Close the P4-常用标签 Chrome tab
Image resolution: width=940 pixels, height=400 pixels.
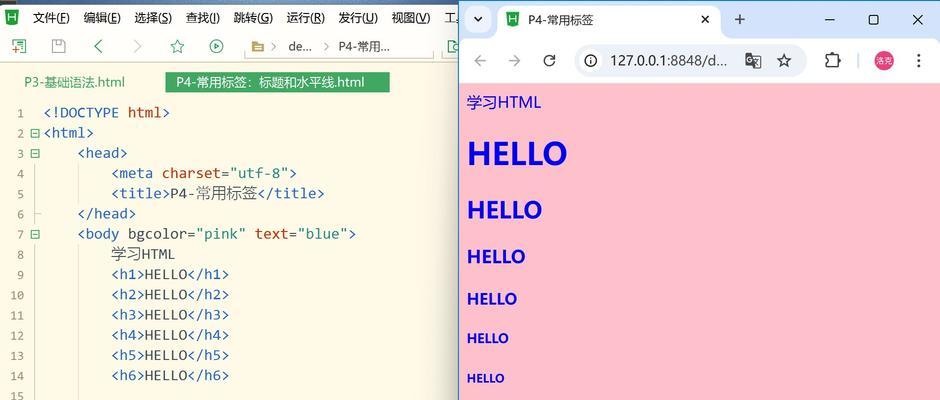pos(705,20)
